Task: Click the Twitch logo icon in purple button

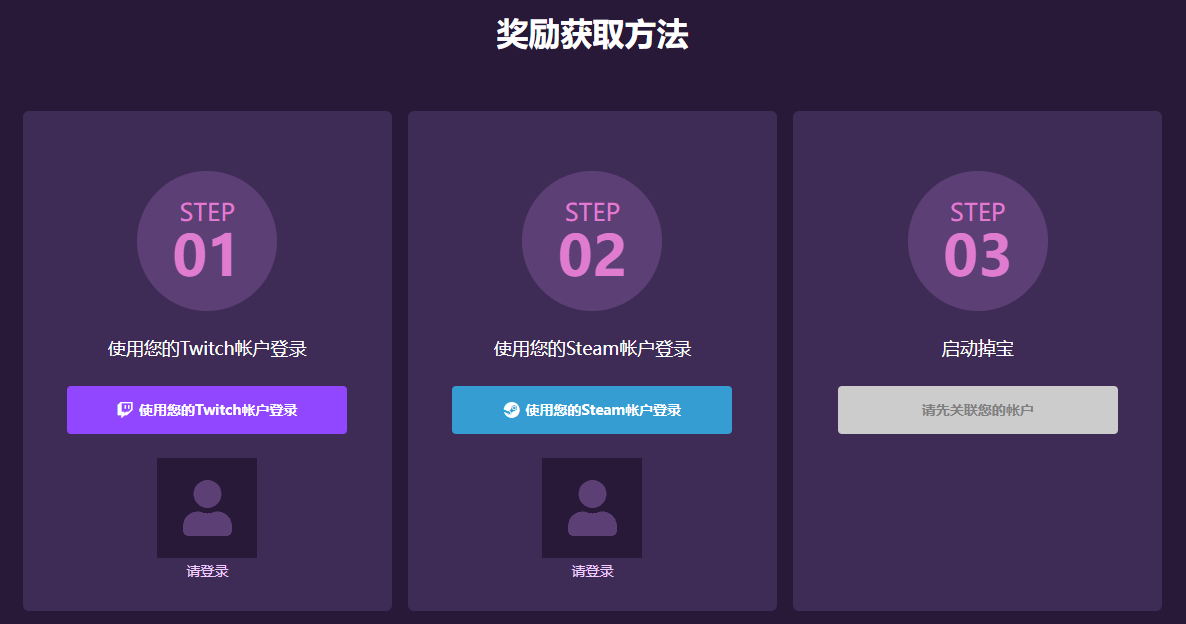Action: click(125, 410)
